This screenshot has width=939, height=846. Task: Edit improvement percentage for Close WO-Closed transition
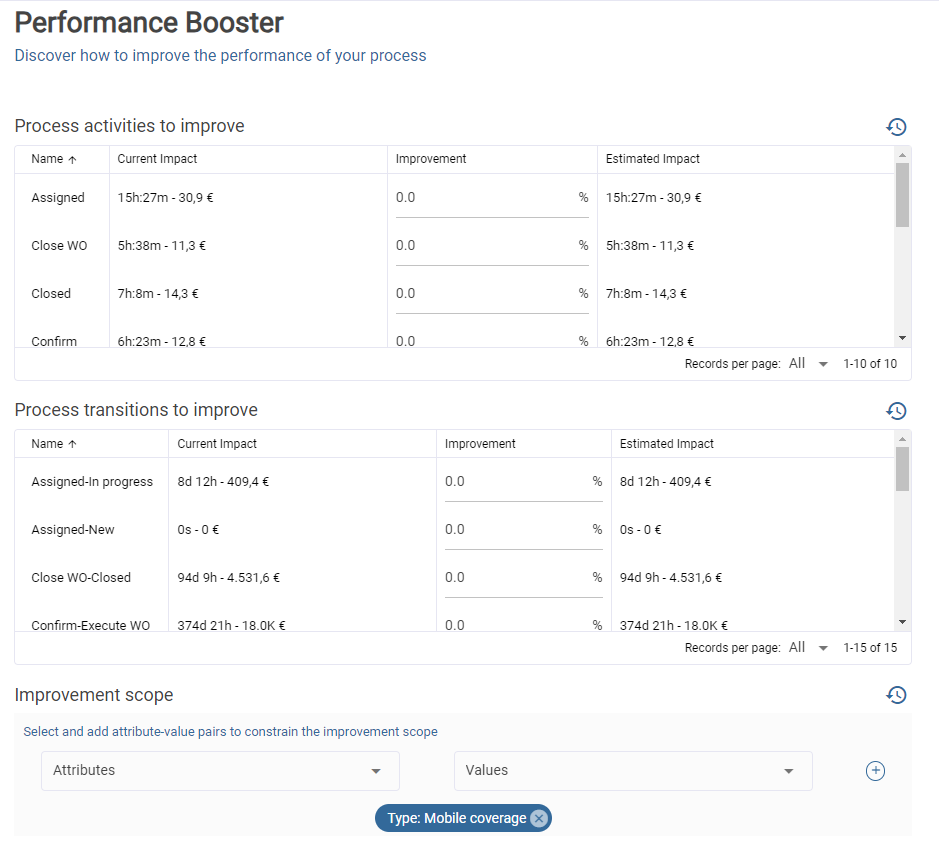[516, 578]
